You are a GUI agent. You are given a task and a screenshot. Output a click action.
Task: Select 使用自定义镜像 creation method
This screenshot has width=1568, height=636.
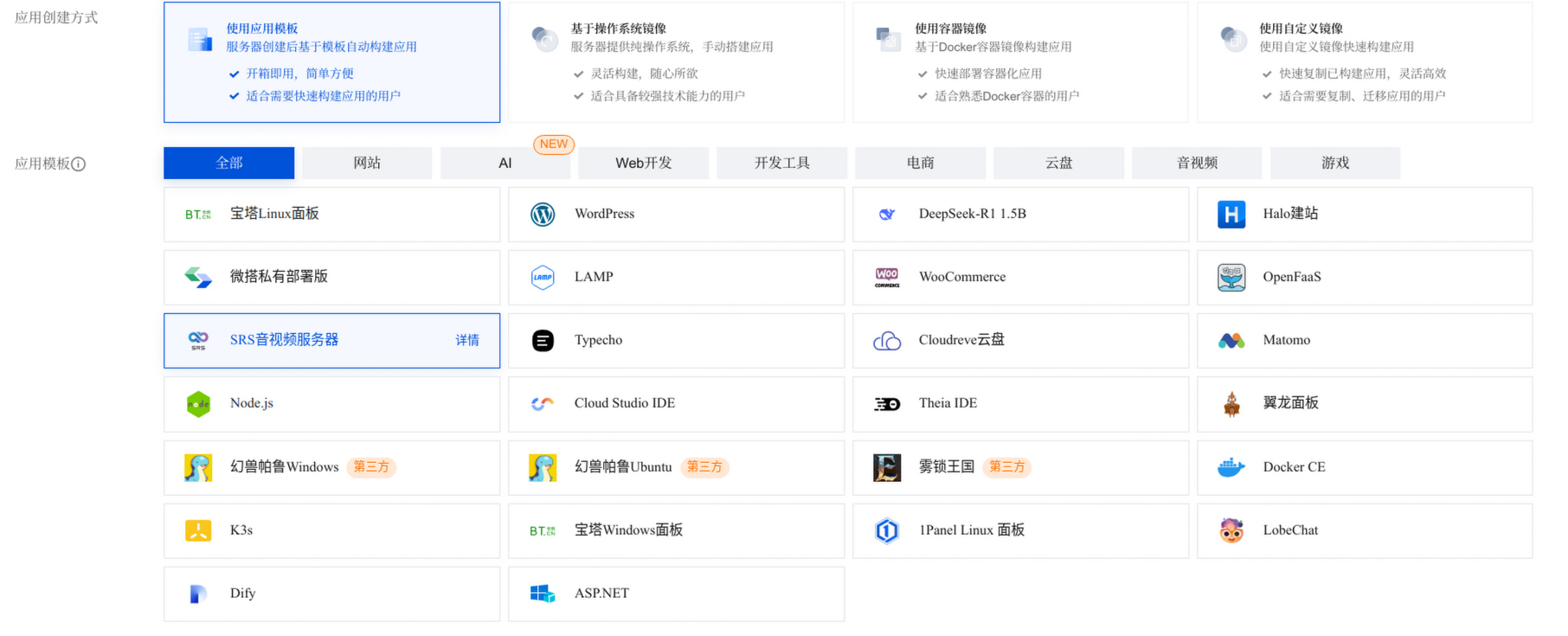(1365, 62)
